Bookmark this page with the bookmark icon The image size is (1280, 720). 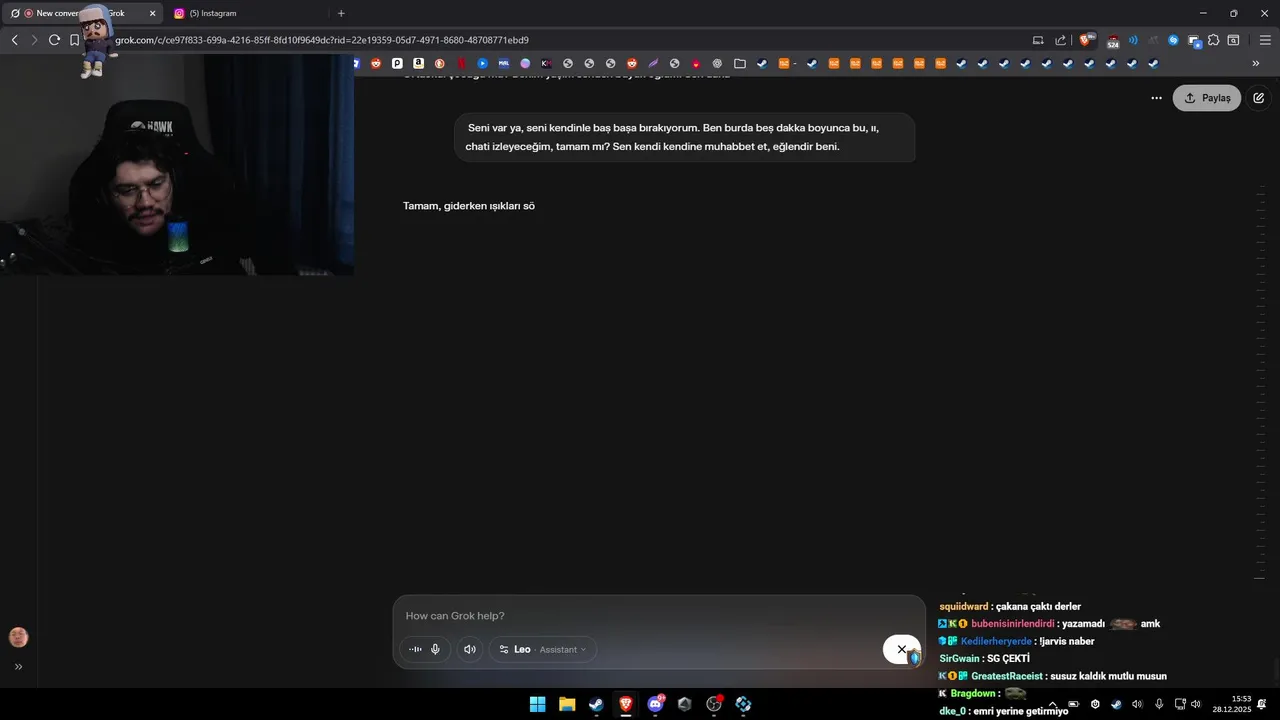[74, 40]
